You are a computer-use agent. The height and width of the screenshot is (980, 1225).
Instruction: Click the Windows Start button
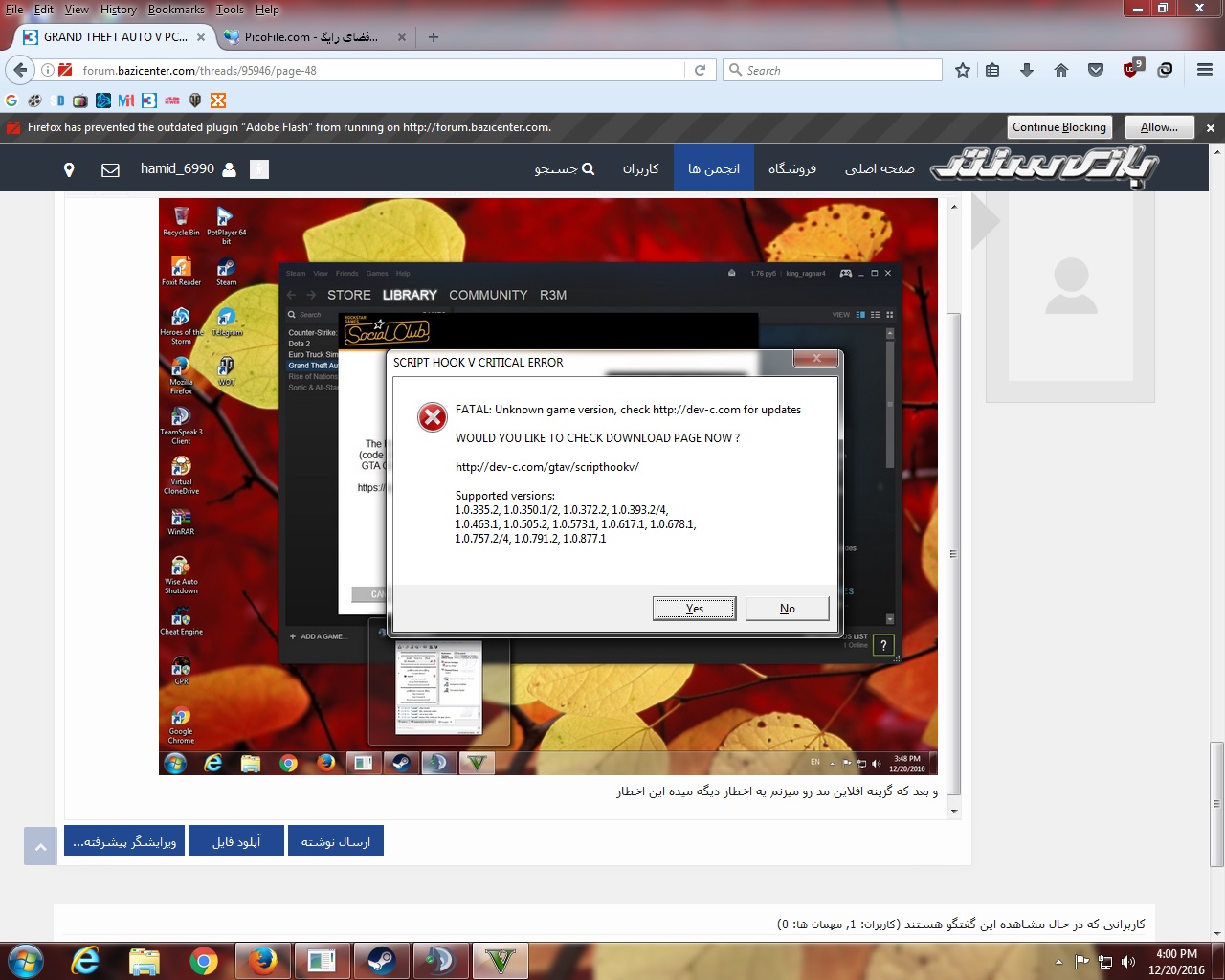(25, 961)
